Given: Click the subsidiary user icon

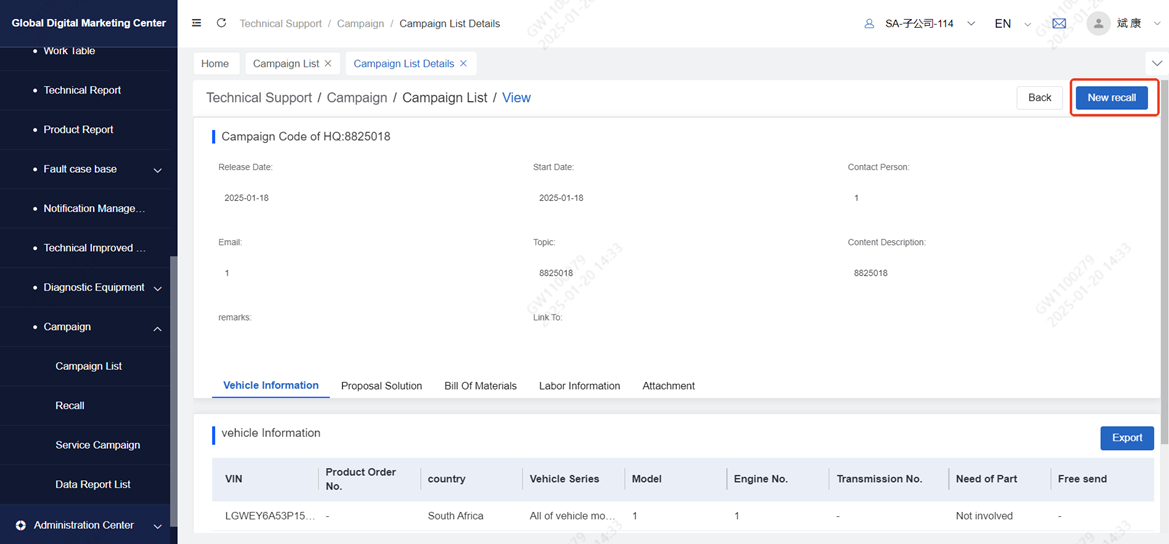Looking at the screenshot, I should point(869,23).
